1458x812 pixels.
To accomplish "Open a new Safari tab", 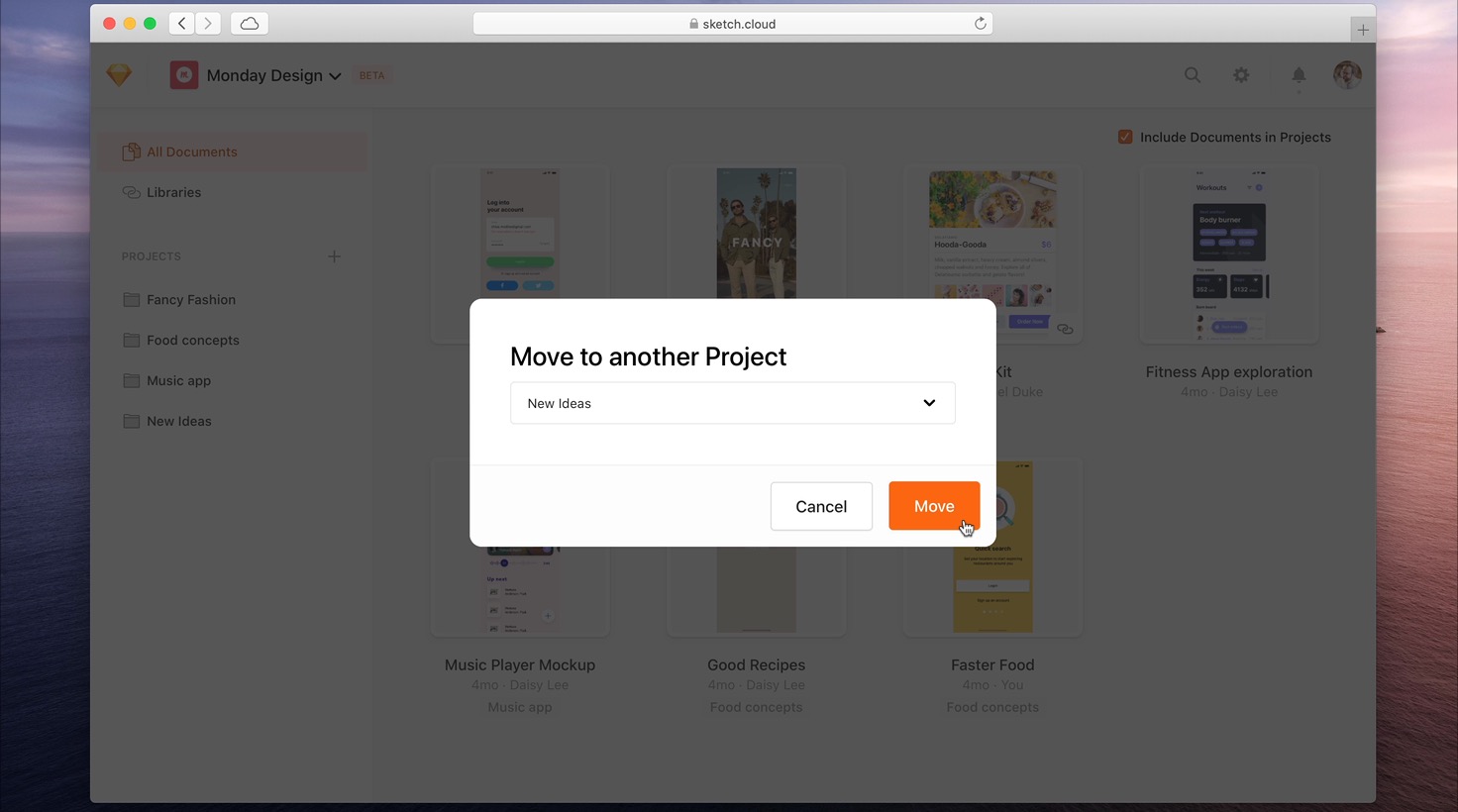I will (1363, 30).
